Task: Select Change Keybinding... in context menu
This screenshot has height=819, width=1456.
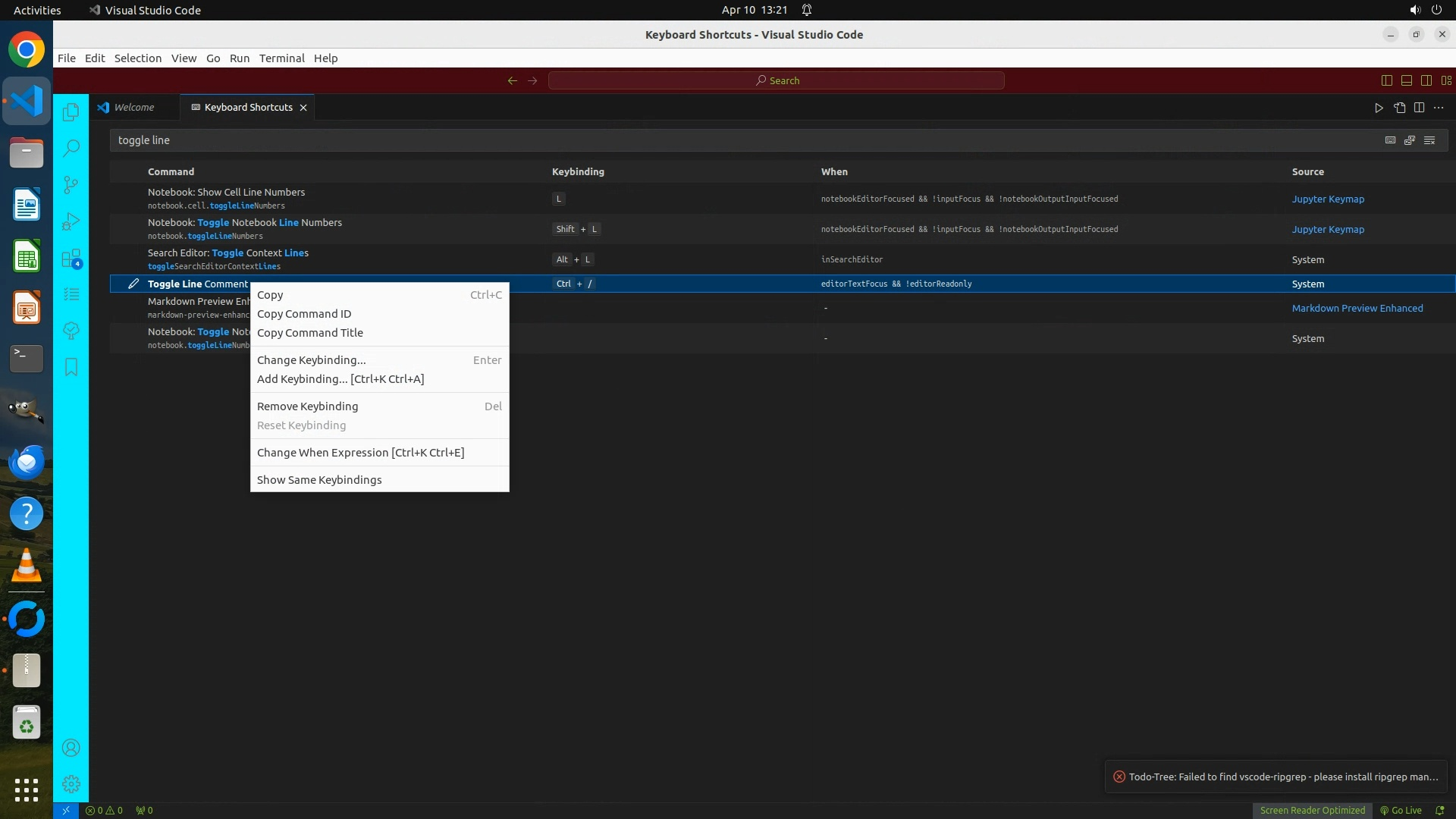Action: tap(311, 360)
